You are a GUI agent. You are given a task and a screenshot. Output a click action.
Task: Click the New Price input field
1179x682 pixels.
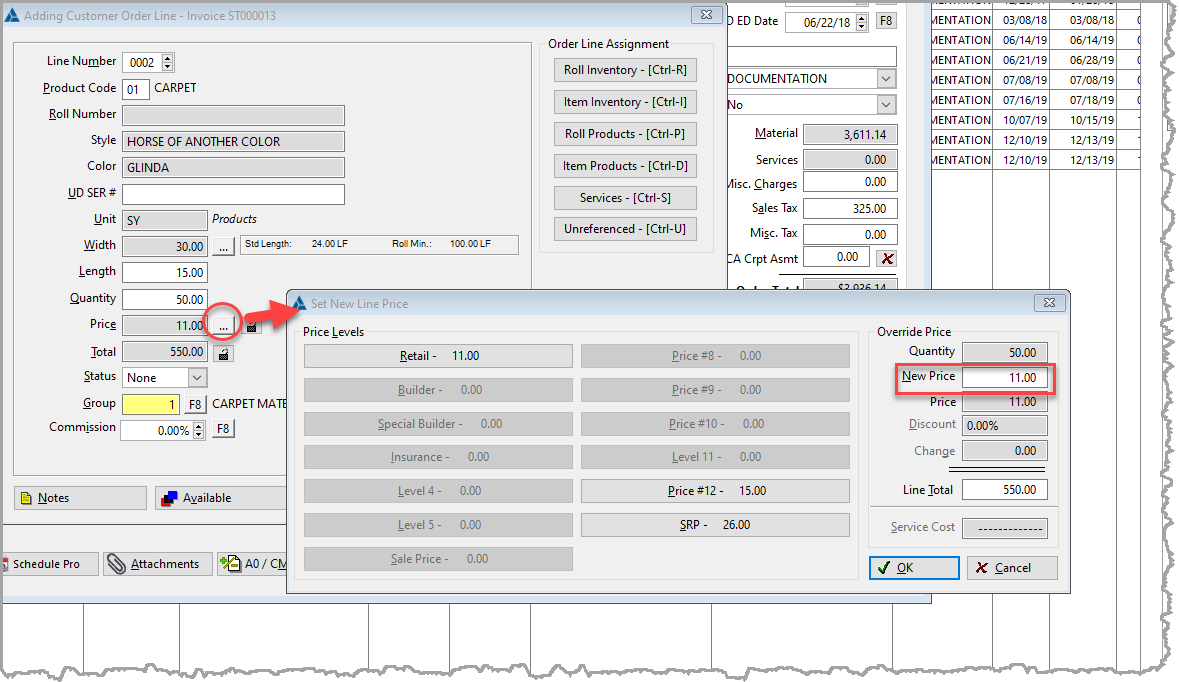[x=1005, y=377]
